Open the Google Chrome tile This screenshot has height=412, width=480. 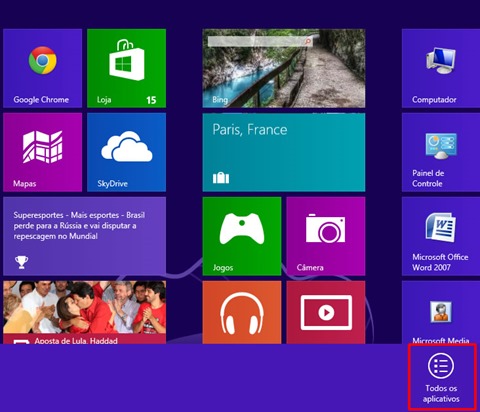click(42, 68)
